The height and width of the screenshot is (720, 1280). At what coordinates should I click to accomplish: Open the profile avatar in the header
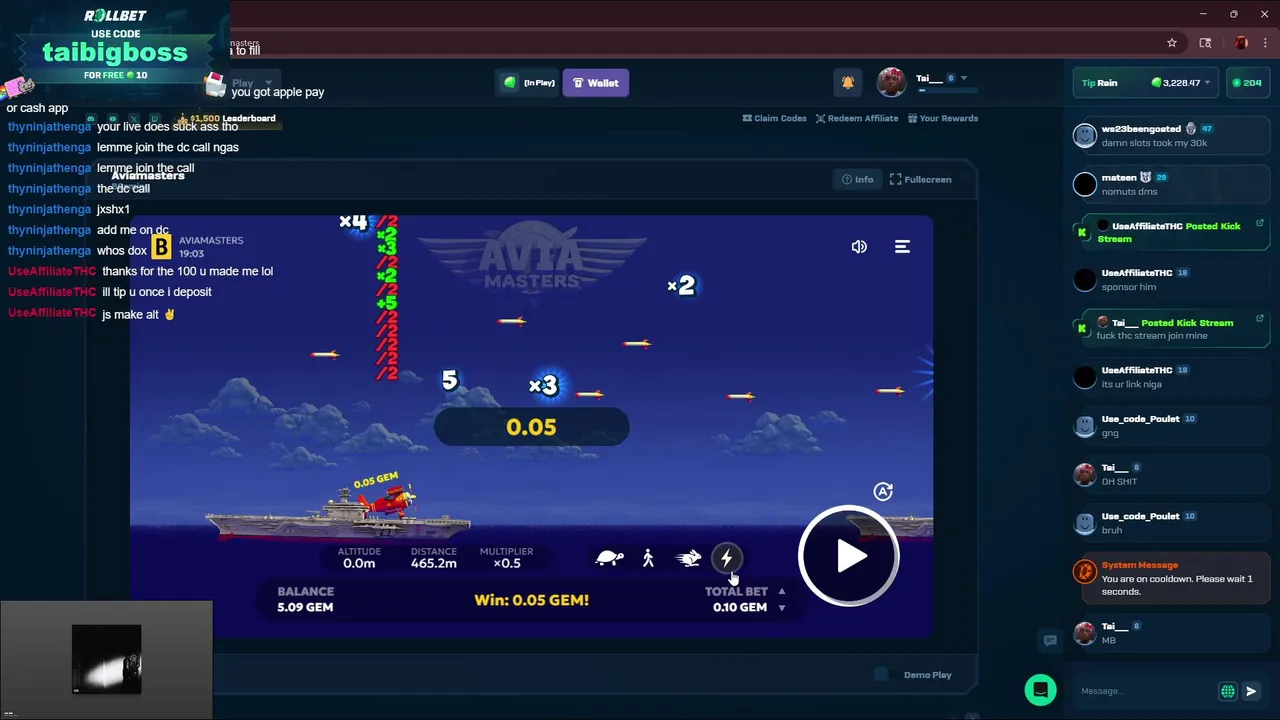pos(892,83)
